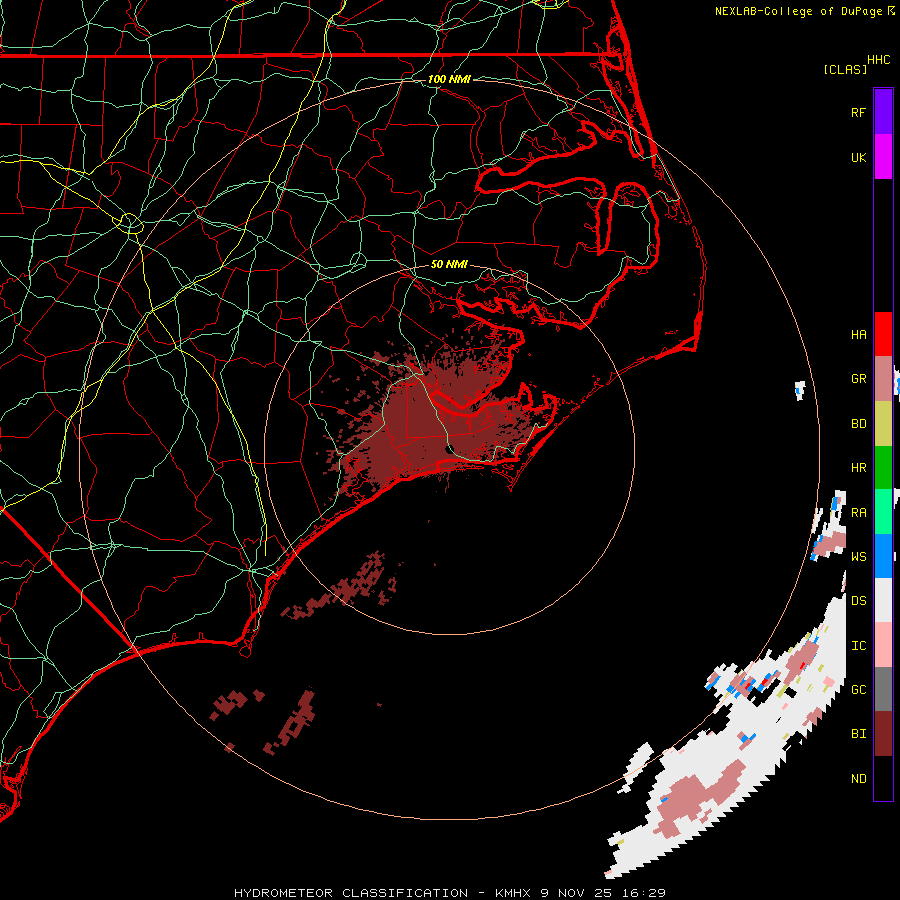Viewport: 900px width, 900px height.
Task: Click the Hydrometeor Classification title caption
Action: pos(449,893)
